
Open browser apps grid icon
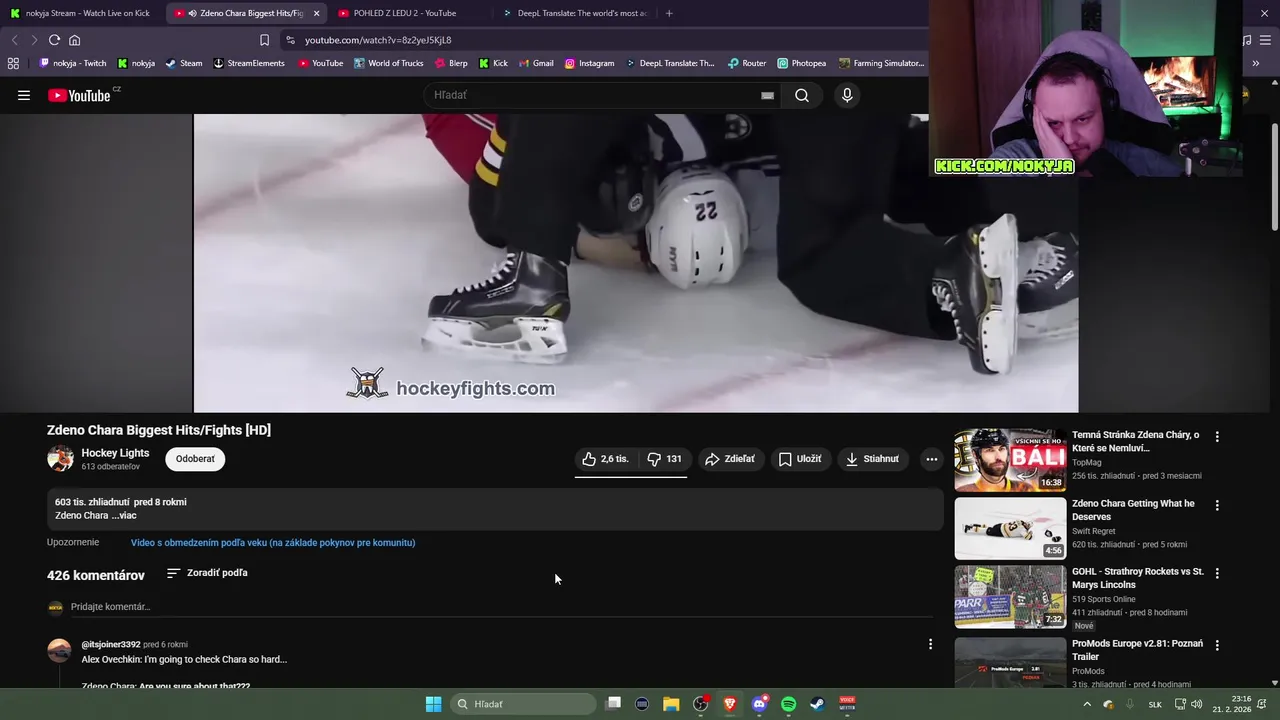(x=13, y=63)
